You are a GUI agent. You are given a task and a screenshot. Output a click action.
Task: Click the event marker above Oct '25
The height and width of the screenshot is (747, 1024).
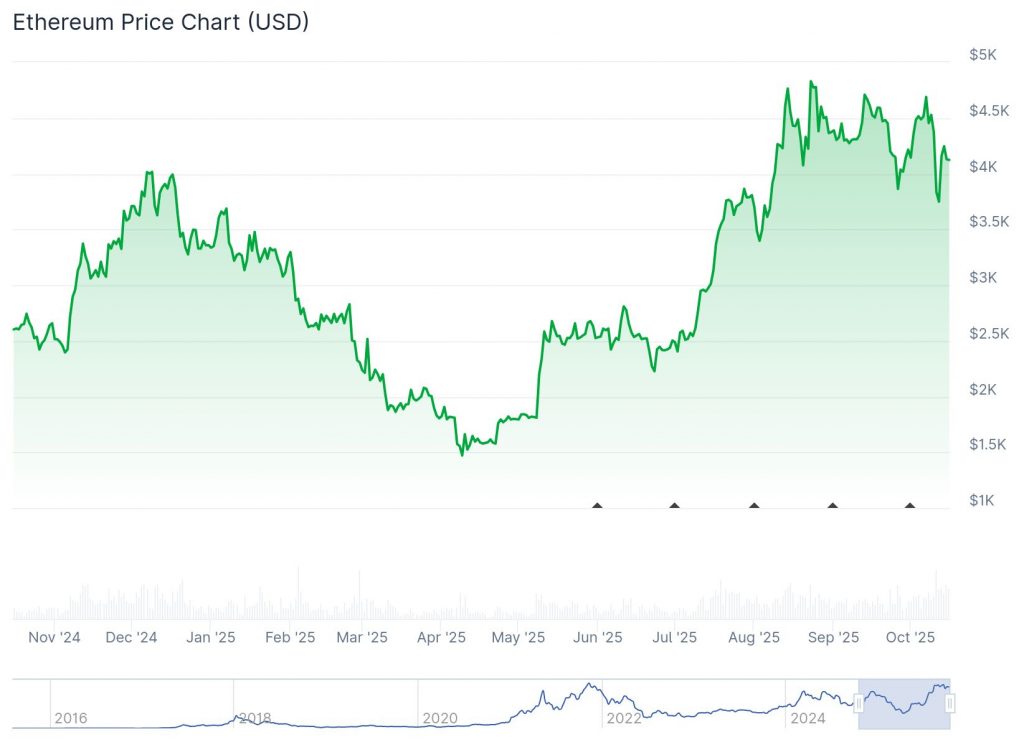(x=910, y=506)
